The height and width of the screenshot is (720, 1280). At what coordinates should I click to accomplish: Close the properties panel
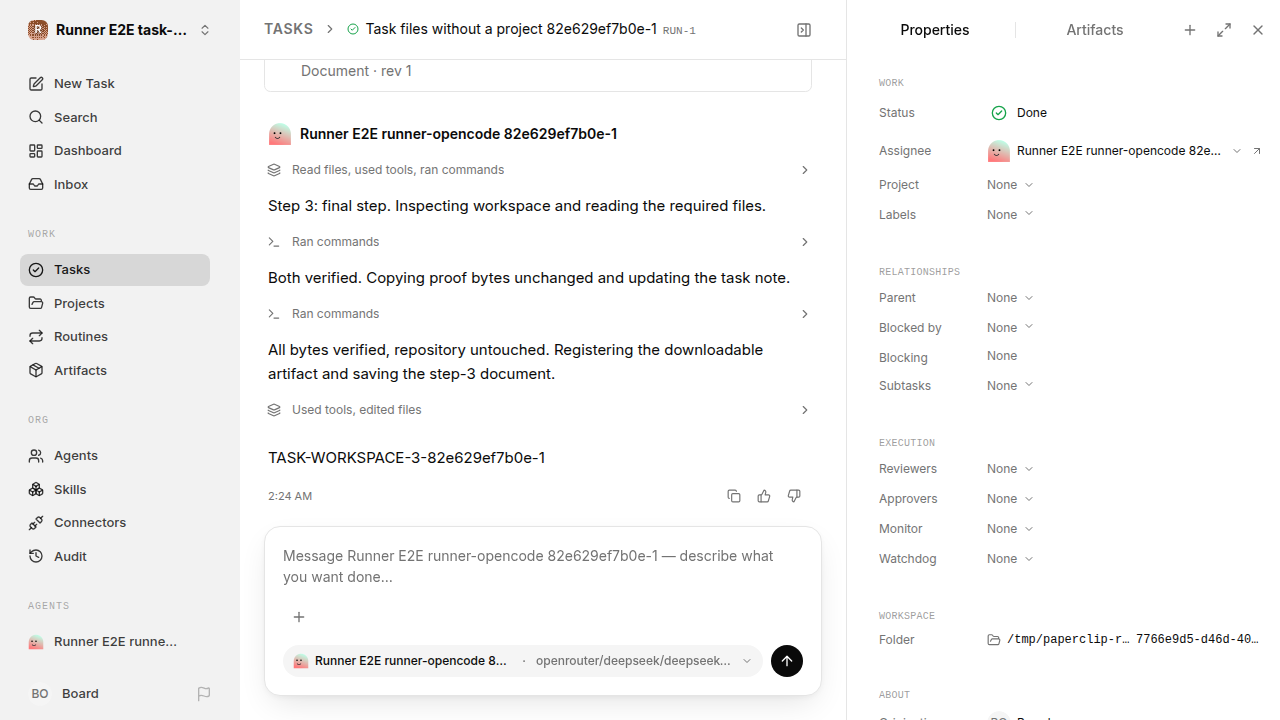1258,30
